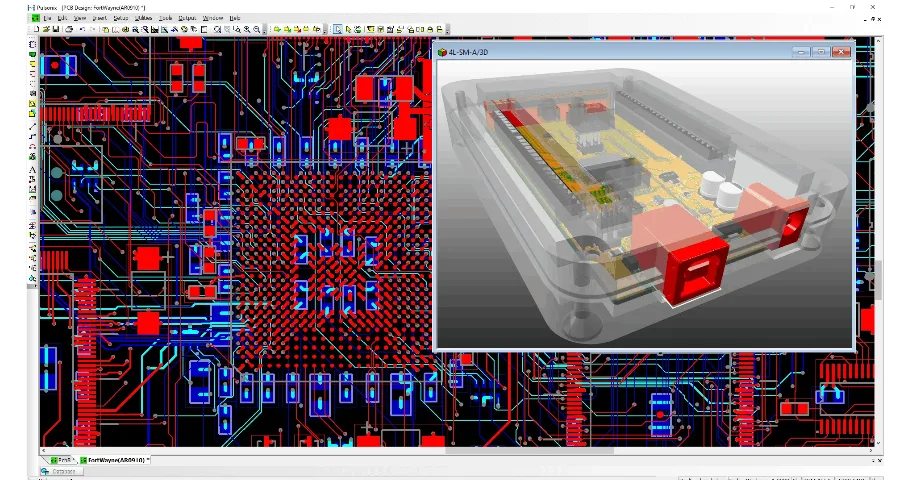This screenshot has width=900, height=480.
Task: Open the Setup menu
Action: (x=121, y=18)
